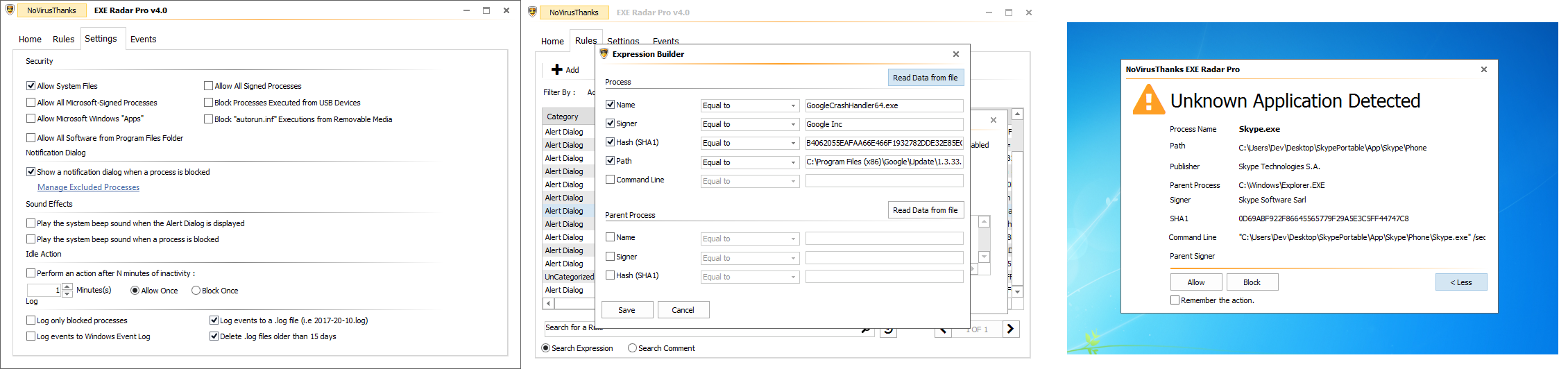1568x369 pixels.
Task: Expand the Path condition operator dropdown
Action: 793,162
